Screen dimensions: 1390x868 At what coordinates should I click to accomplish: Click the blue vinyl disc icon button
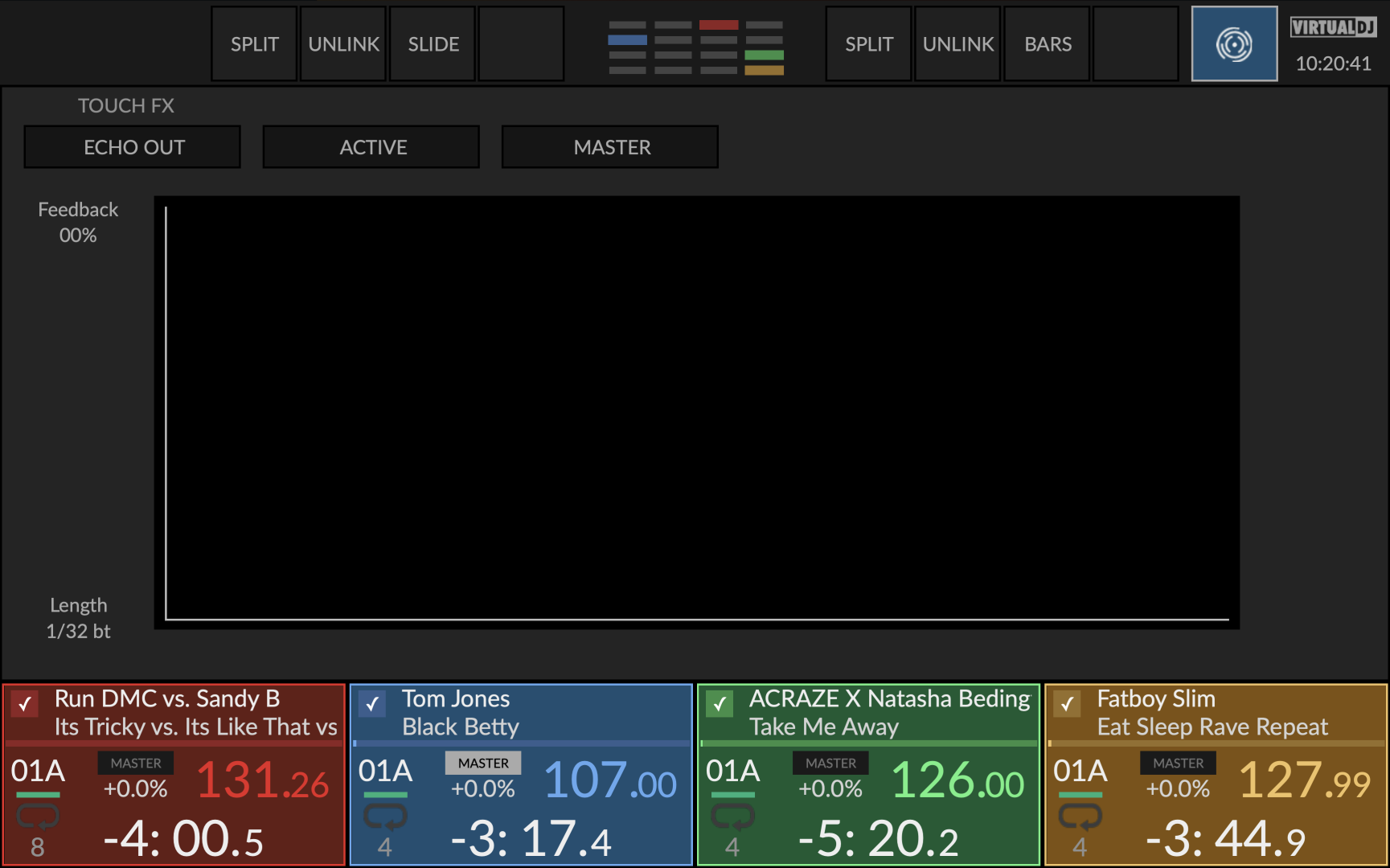[1234, 44]
